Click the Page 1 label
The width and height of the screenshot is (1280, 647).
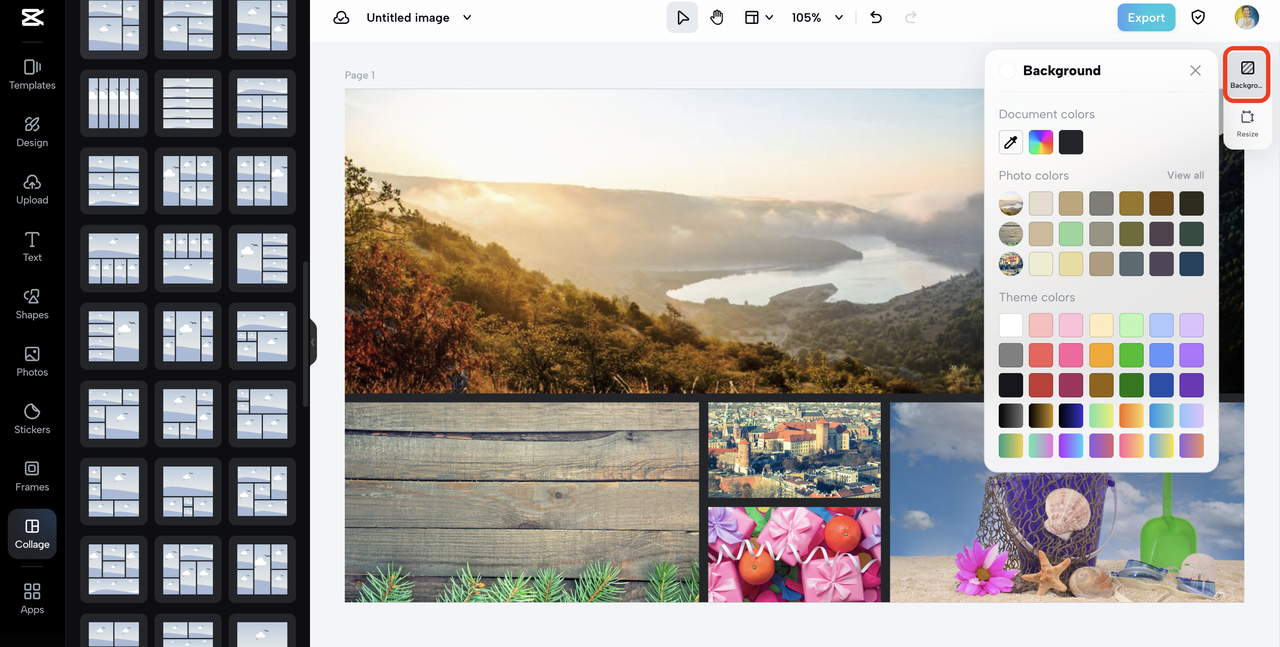tap(360, 75)
